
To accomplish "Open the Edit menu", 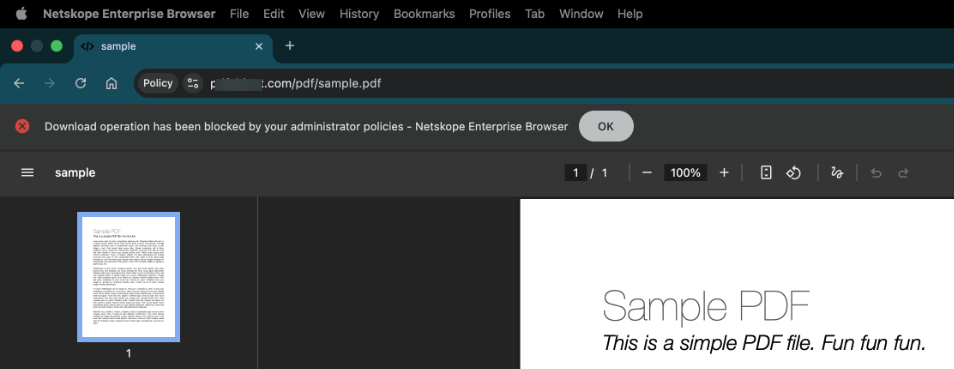I will [274, 13].
